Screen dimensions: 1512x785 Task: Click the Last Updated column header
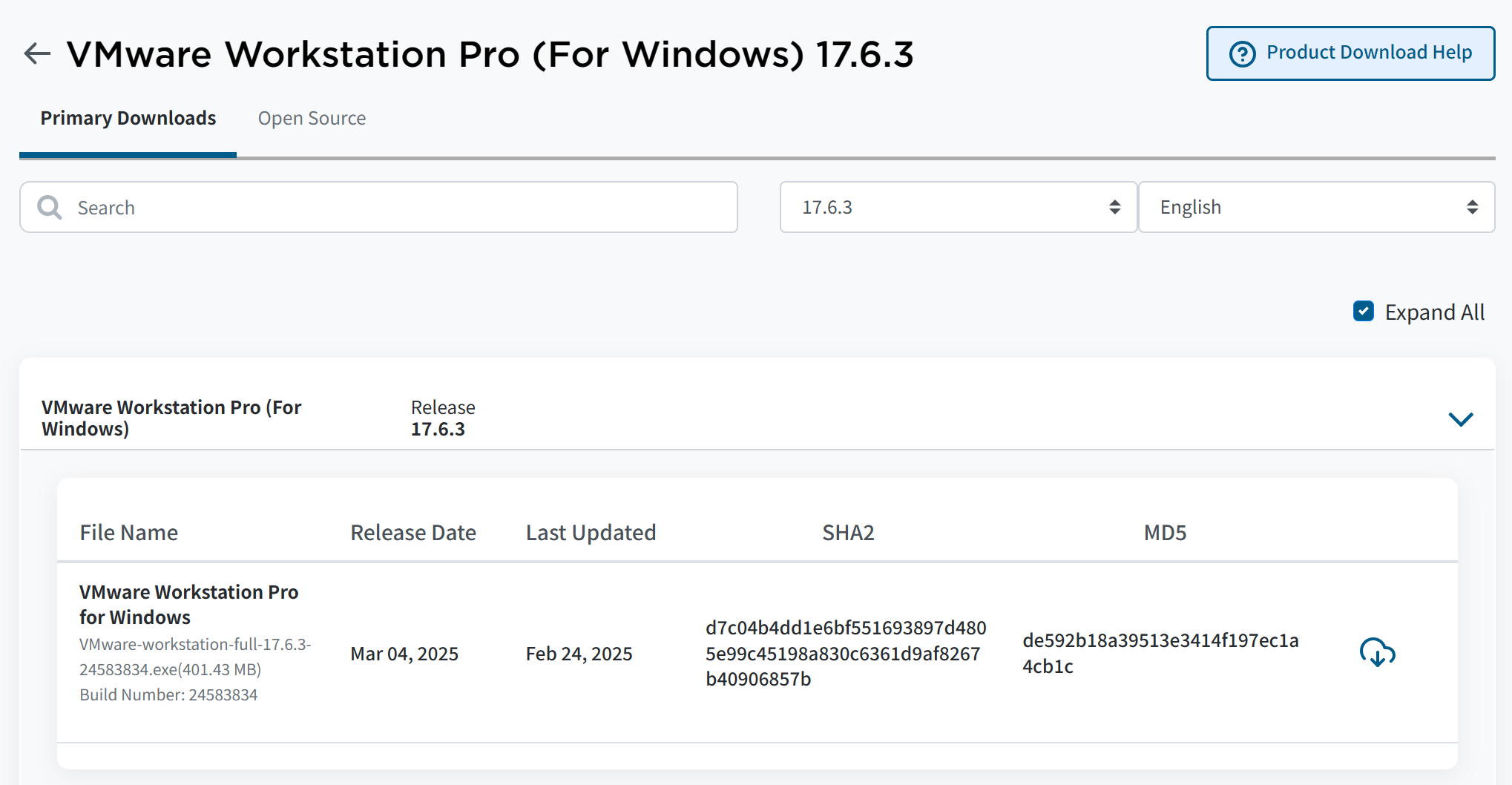click(x=591, y=533)
